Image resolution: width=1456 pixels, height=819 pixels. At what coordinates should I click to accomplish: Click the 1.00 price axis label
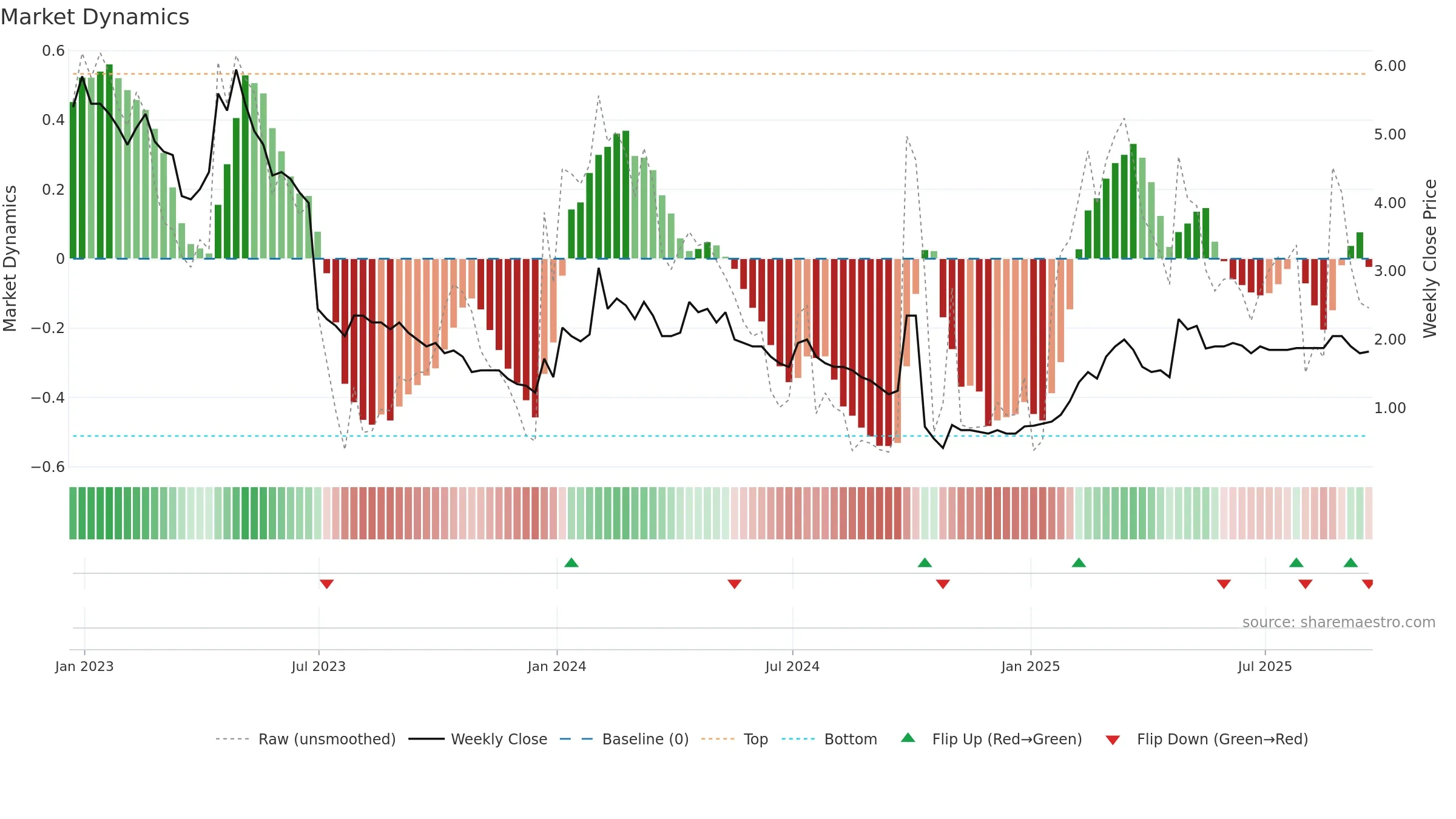[x=1390, y=408]
